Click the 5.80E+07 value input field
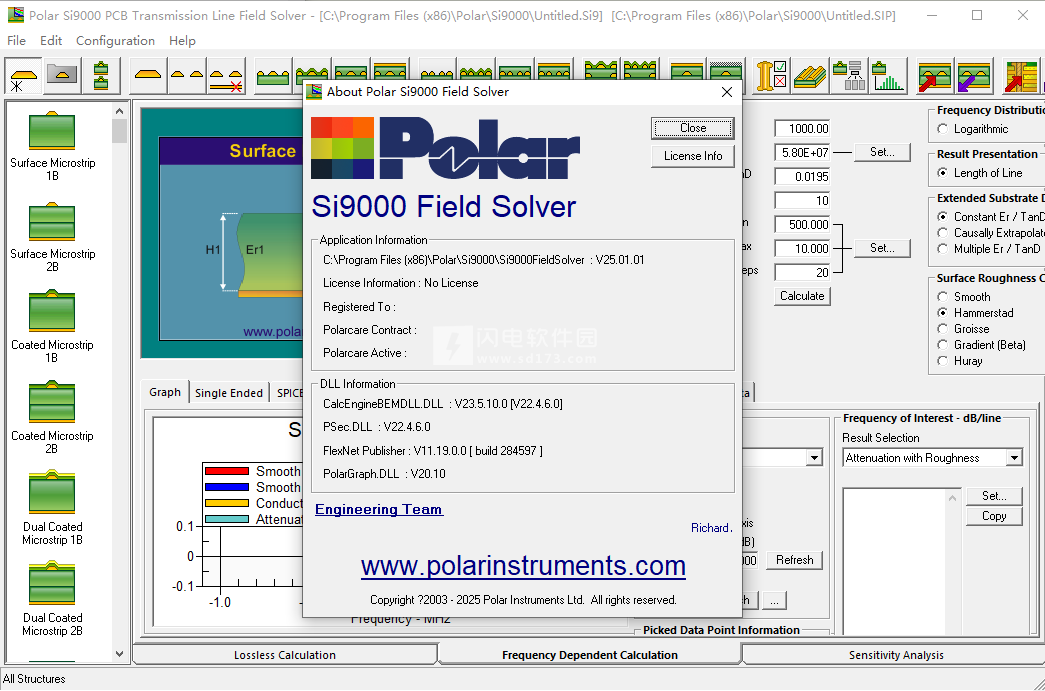The image size is (1045, 691). 802,153
